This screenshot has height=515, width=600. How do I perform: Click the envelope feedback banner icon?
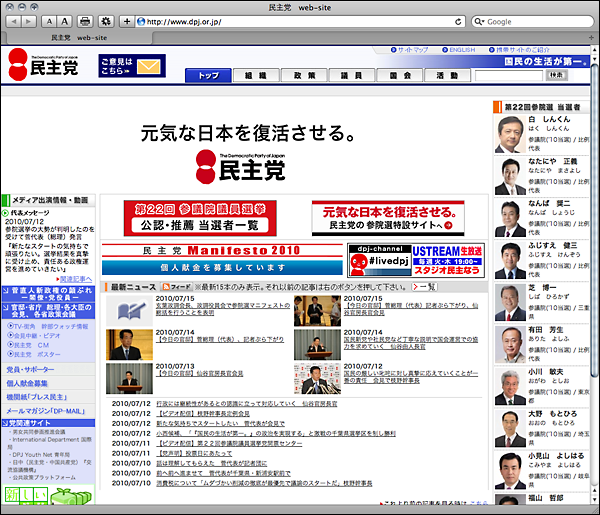tap(150, 66)
